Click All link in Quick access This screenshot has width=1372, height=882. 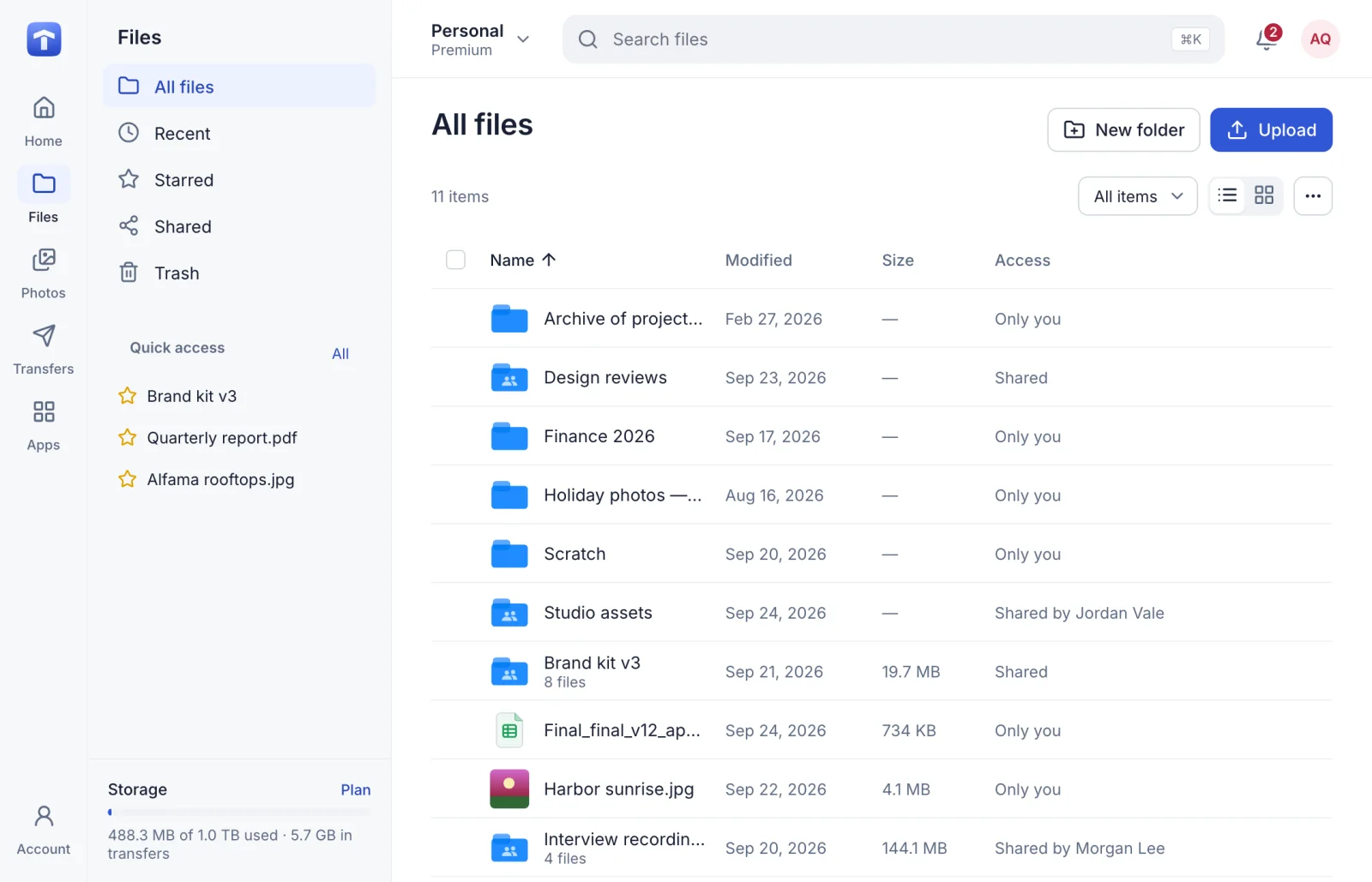[340, 354]
